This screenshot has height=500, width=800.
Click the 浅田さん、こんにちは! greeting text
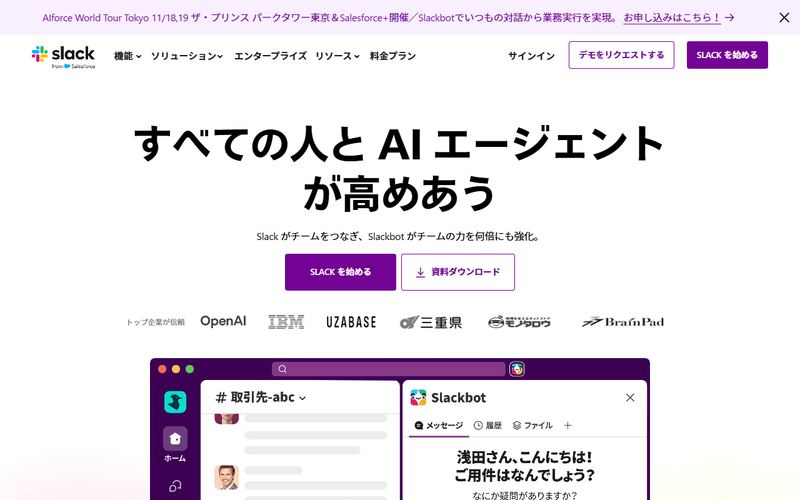(x=524, y=457)
